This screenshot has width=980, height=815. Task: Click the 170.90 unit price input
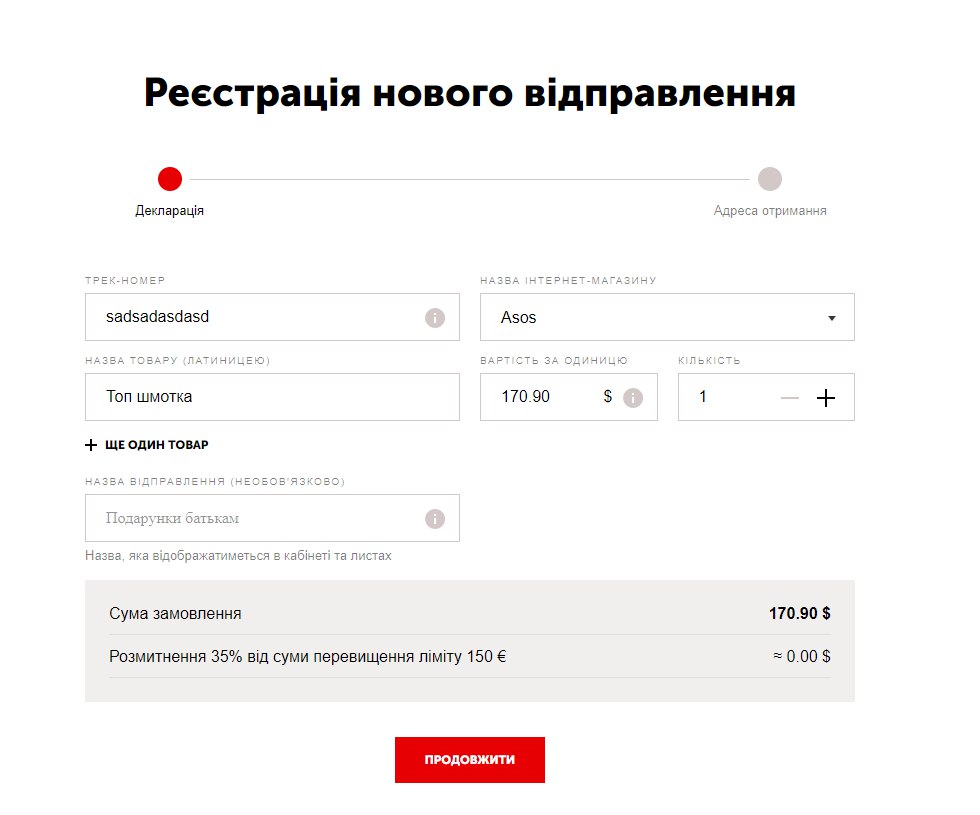[540, 397]
